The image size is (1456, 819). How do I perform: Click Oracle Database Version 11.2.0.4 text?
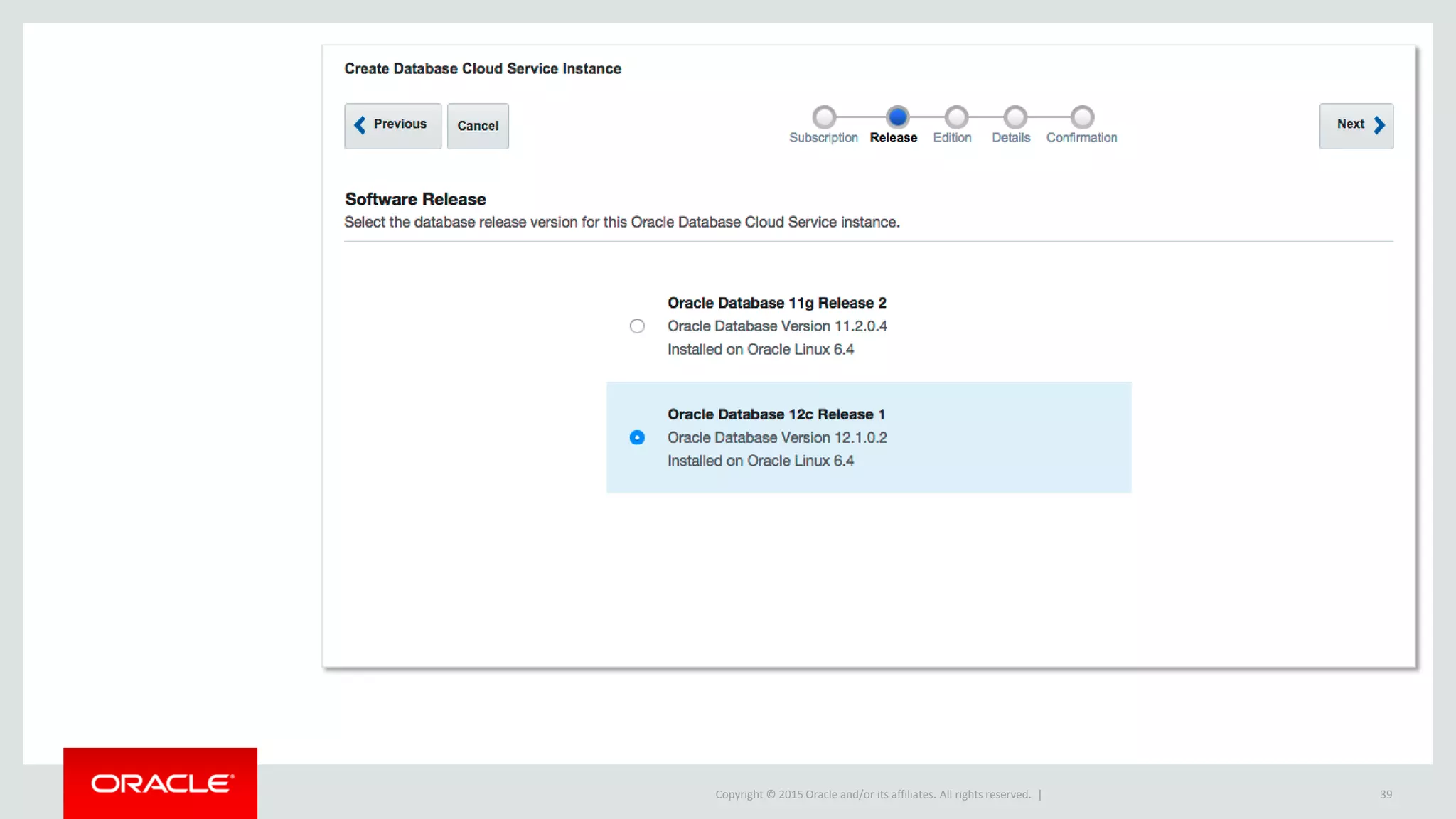[x=777, y=326]
